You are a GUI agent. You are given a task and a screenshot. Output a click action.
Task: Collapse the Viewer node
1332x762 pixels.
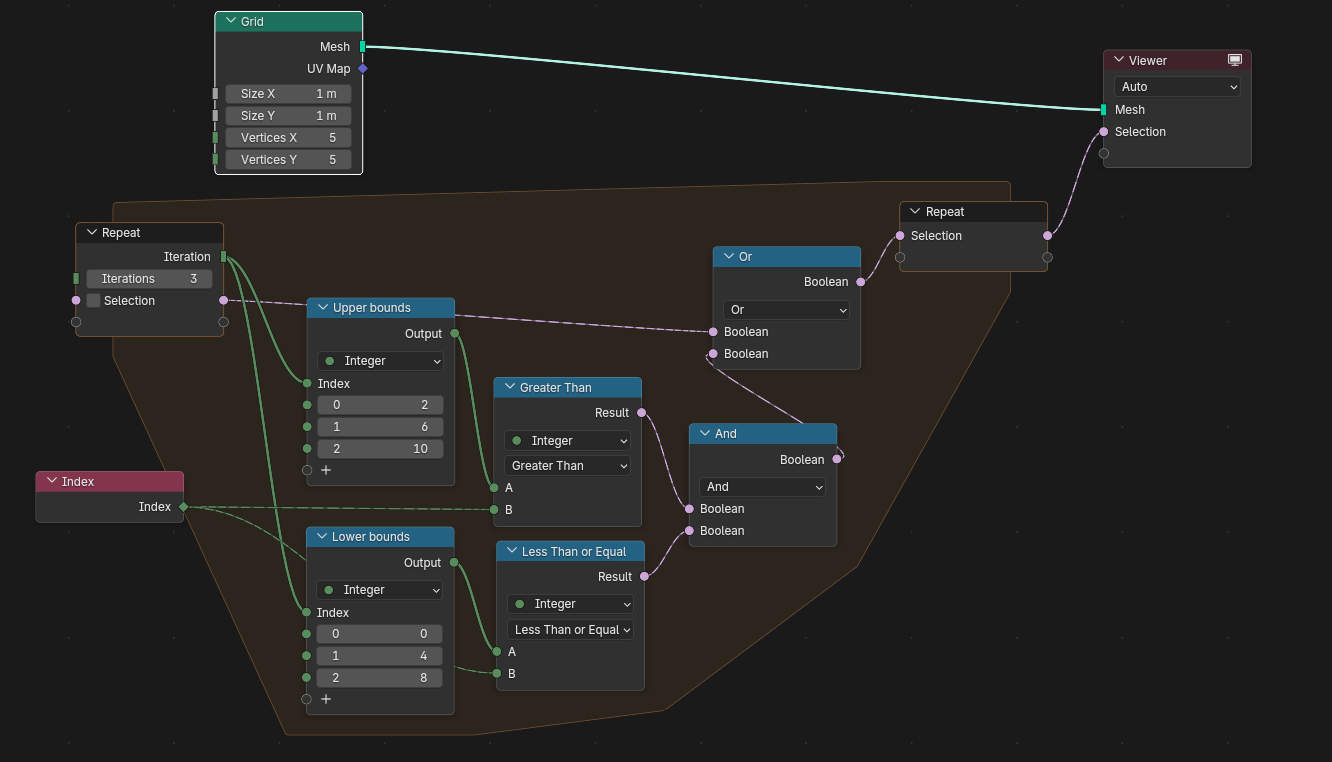[x=1119, y=60]
